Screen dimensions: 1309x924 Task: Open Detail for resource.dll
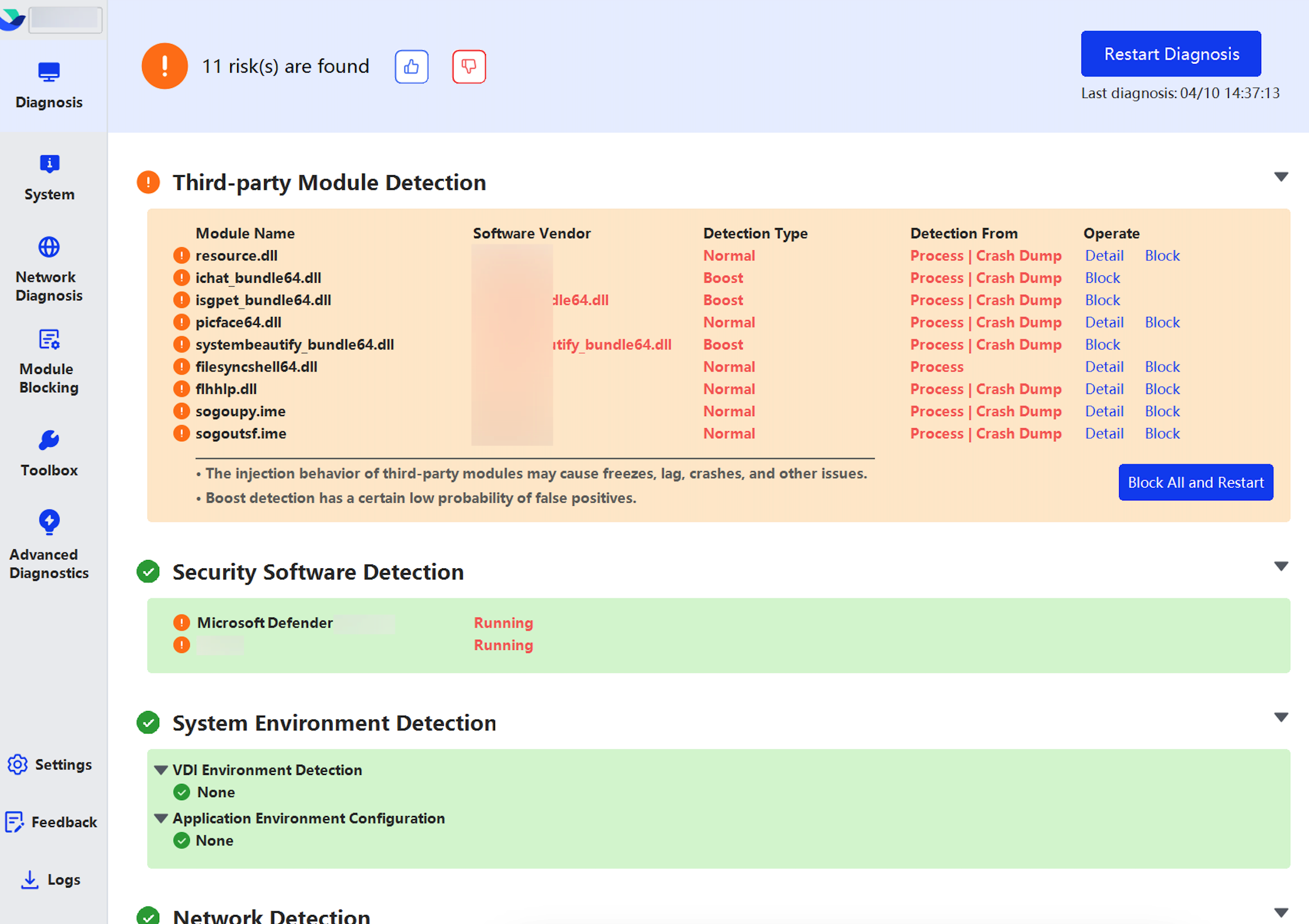click(1104, 255)
